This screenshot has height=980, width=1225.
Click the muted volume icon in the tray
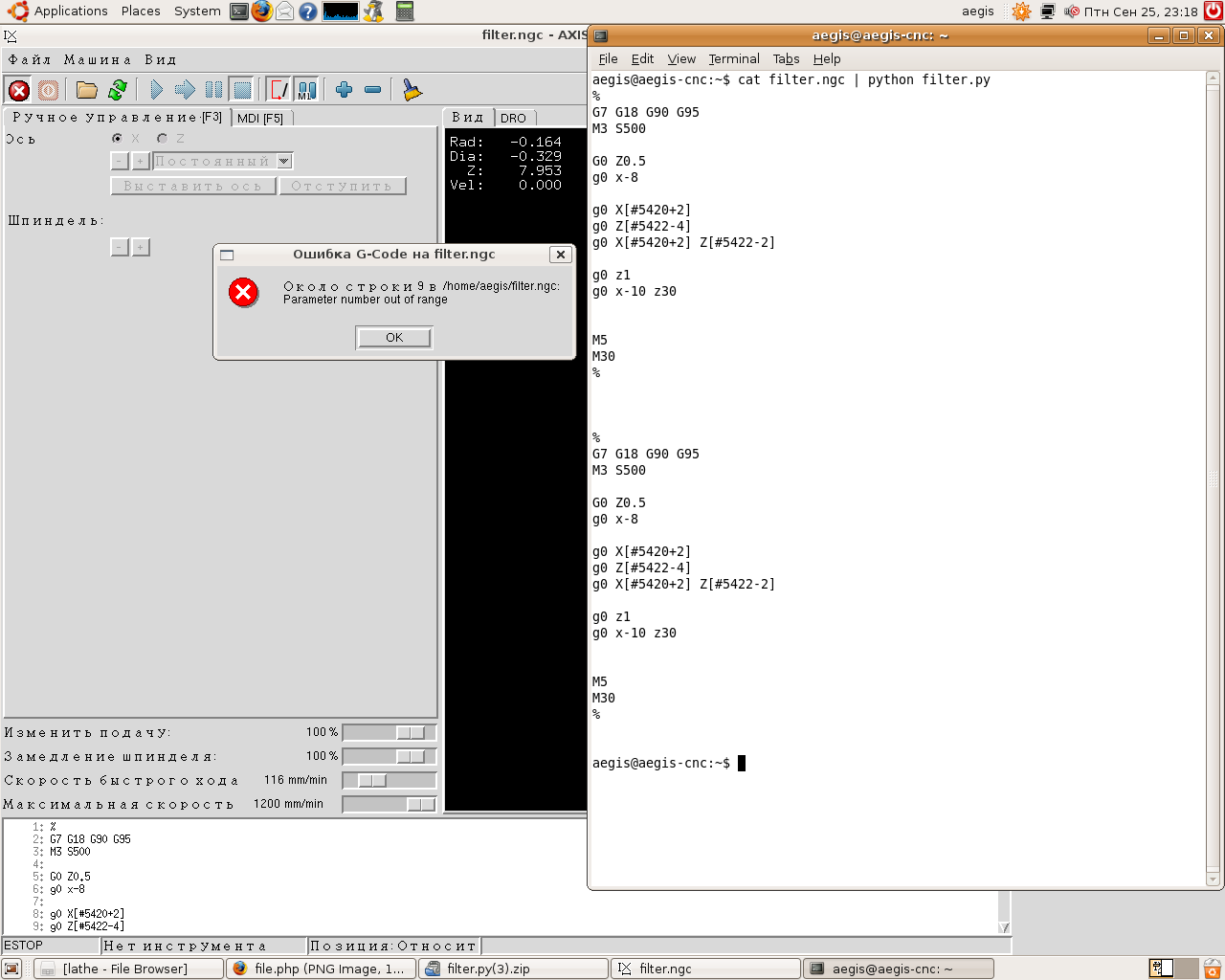tap(1071, 11)
